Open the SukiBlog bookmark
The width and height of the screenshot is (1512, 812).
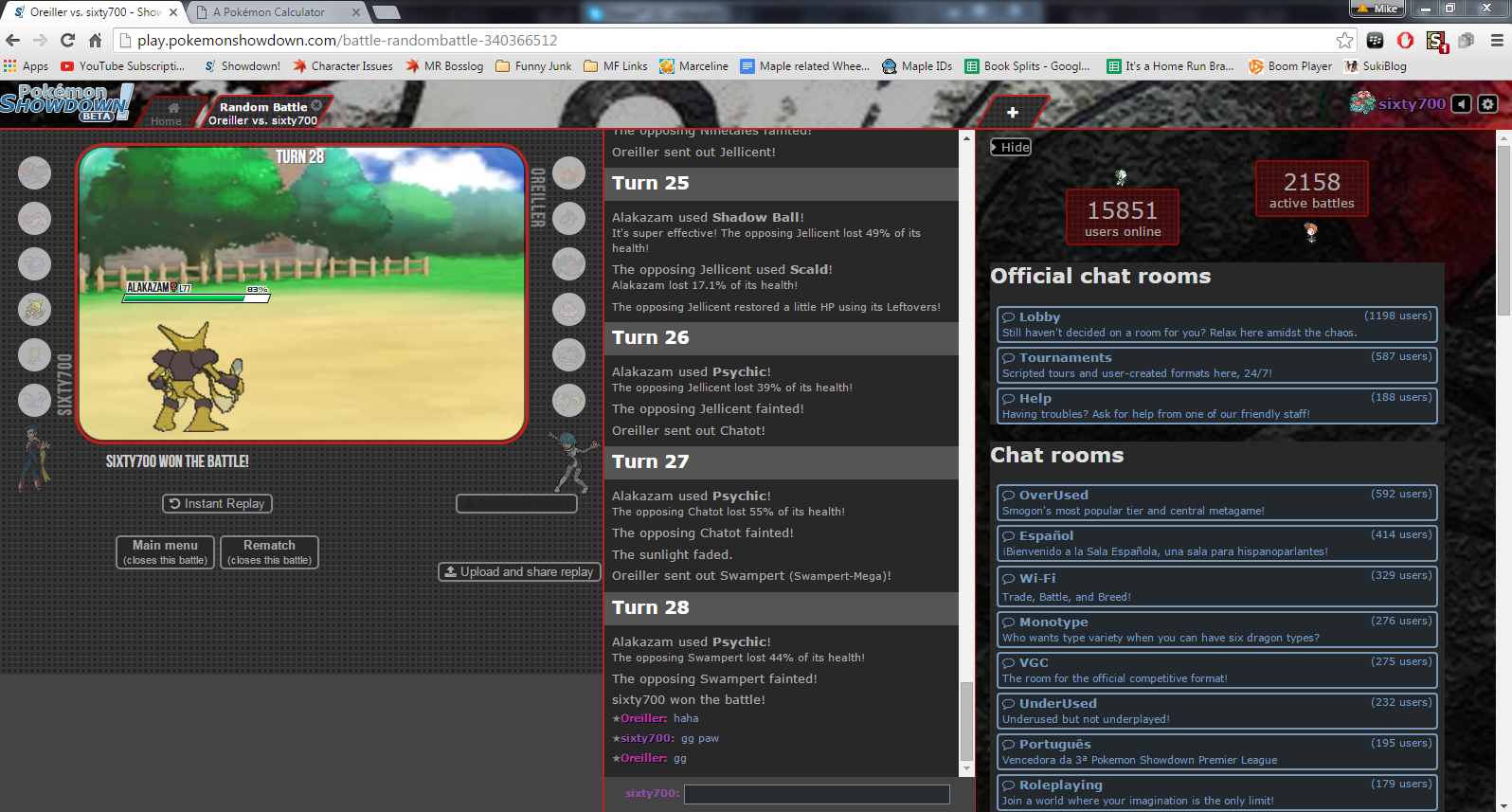pyautogui.click(x=1376, y=66)
